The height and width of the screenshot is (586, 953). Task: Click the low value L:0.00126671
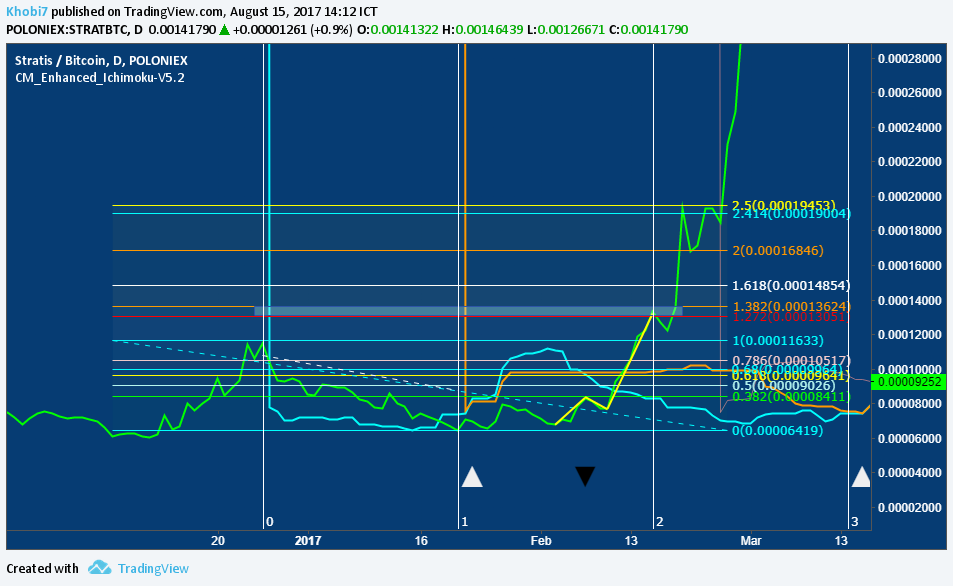pyautogui.click(x=565, y=29)
